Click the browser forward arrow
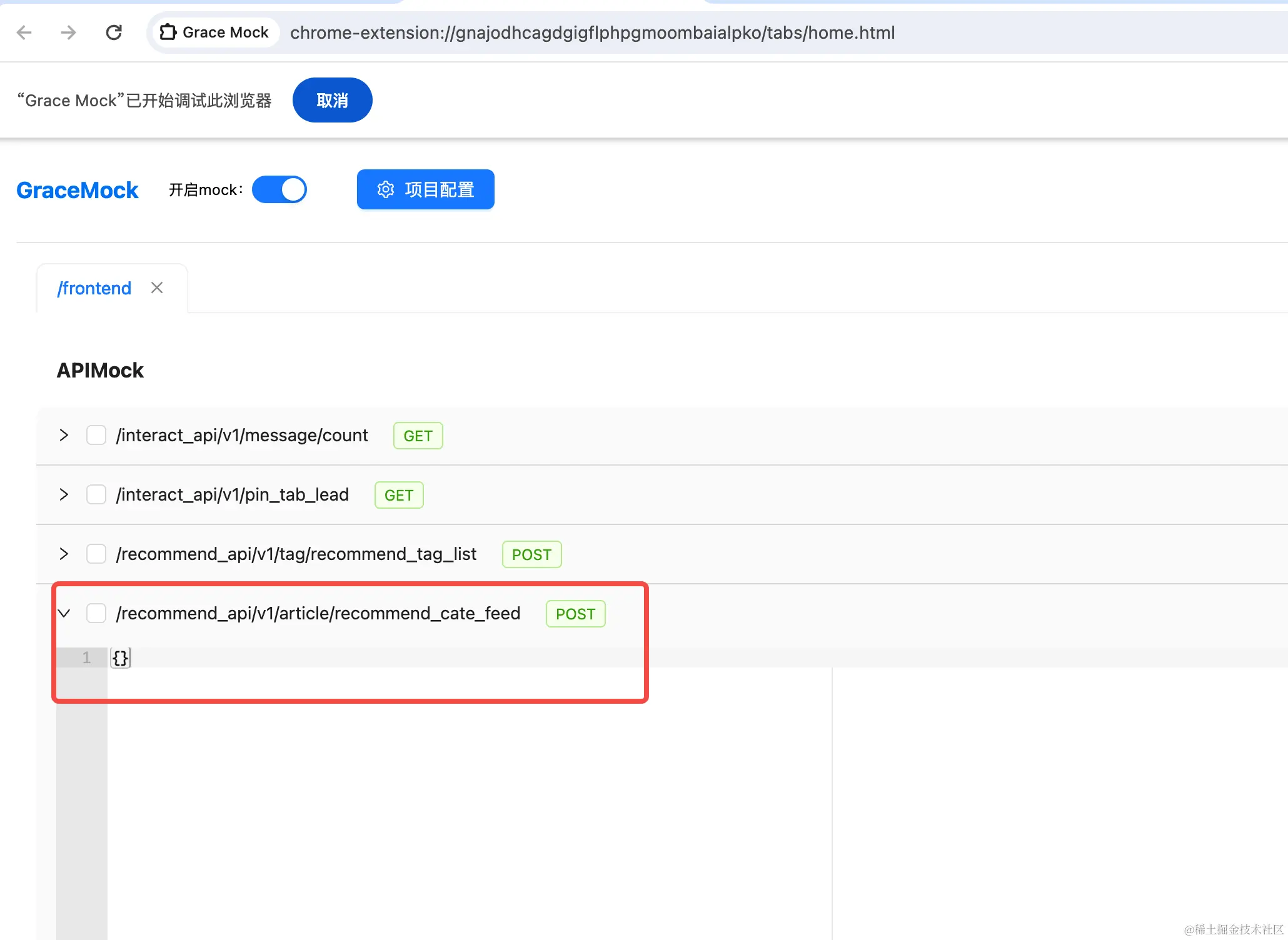 68,32
